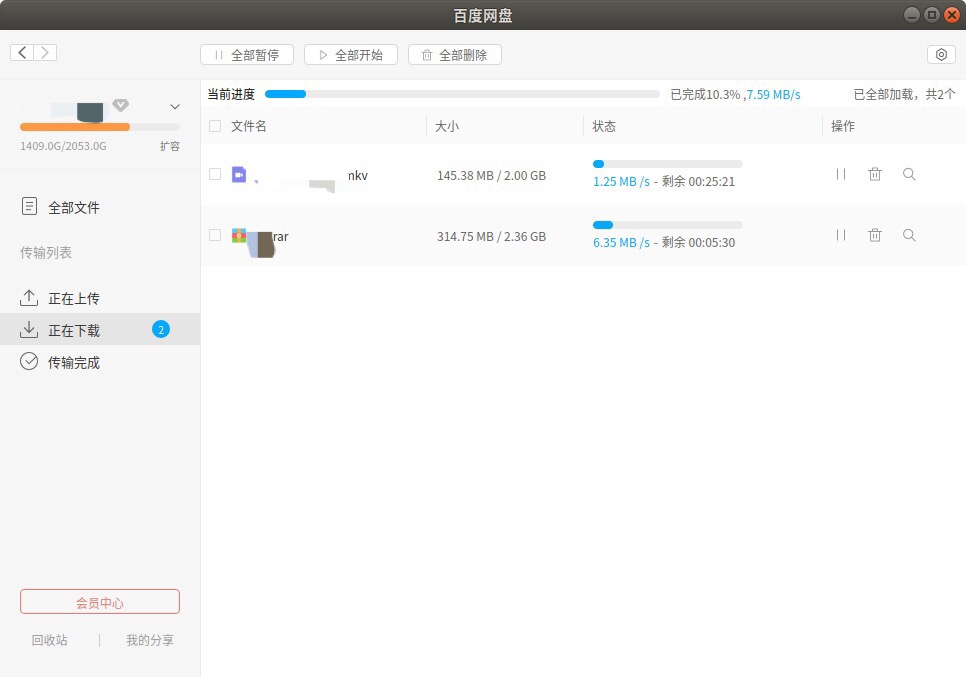Viewport: 966px width, 677px height.
Task: Click 扩容 to expand storage
Action: (170, 146)
